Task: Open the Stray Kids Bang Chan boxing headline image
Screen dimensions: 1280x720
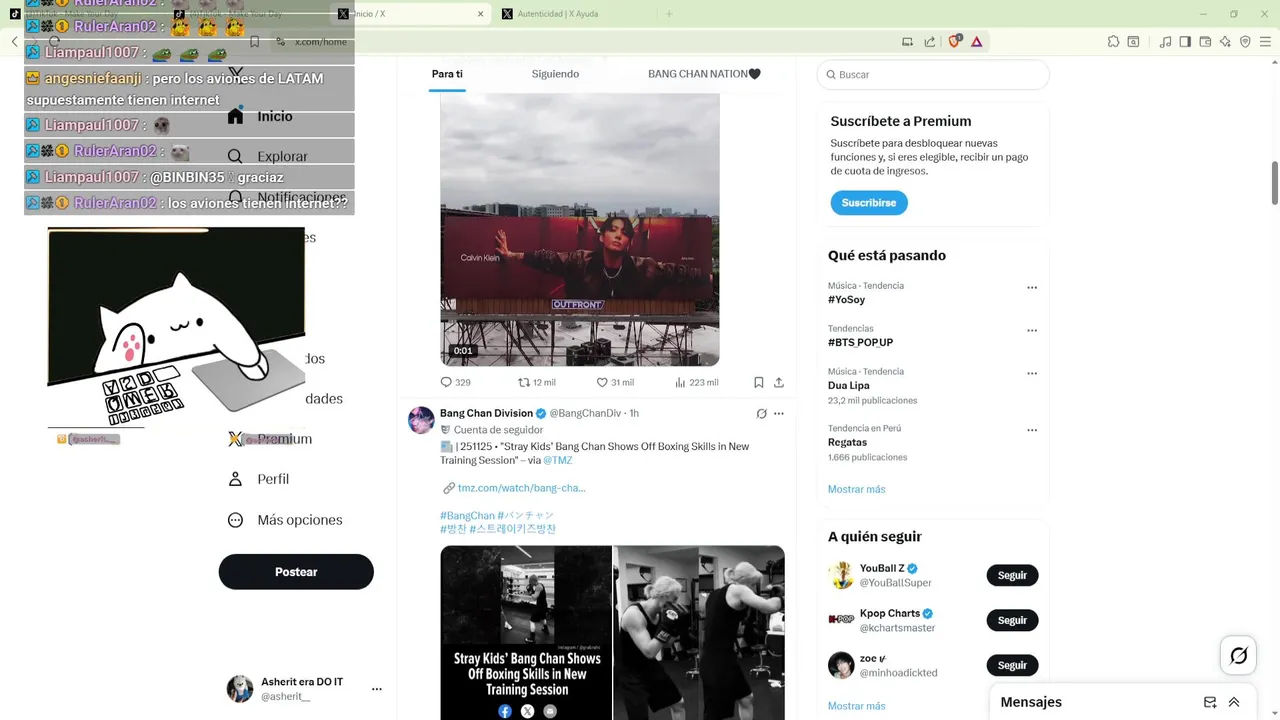Action: [x=525, y=632]
